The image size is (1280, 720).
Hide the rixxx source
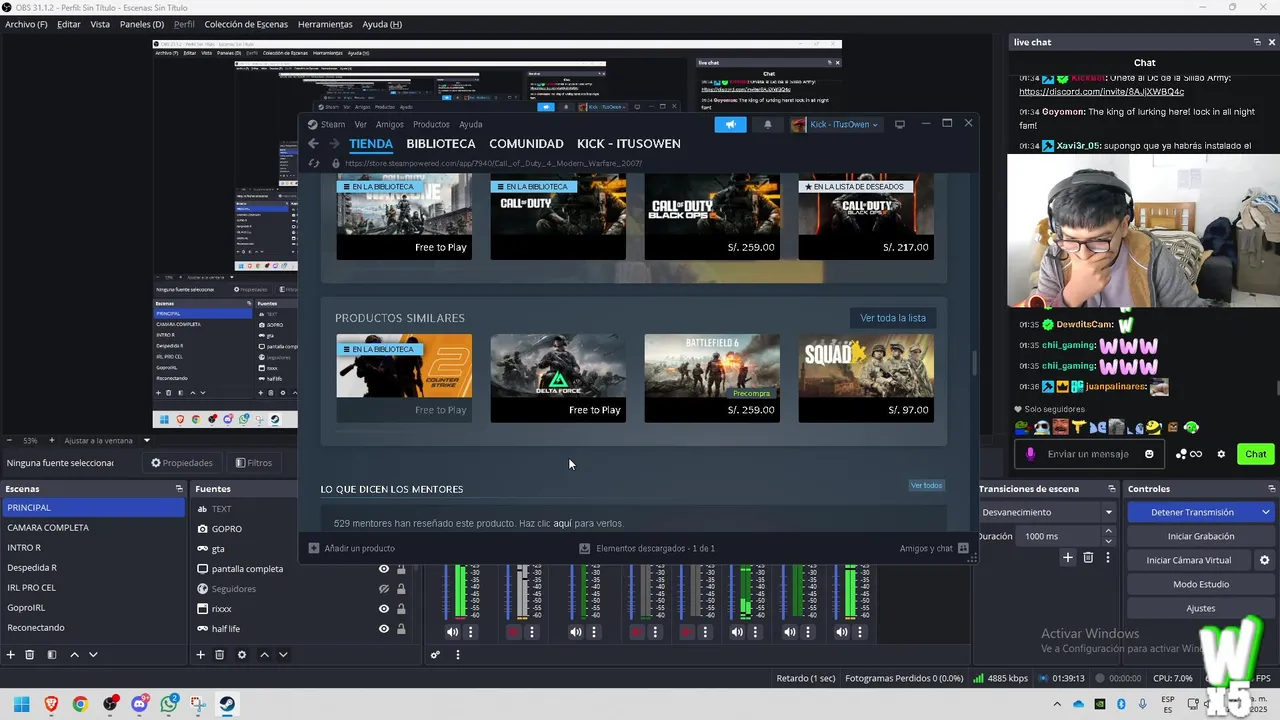383,609
